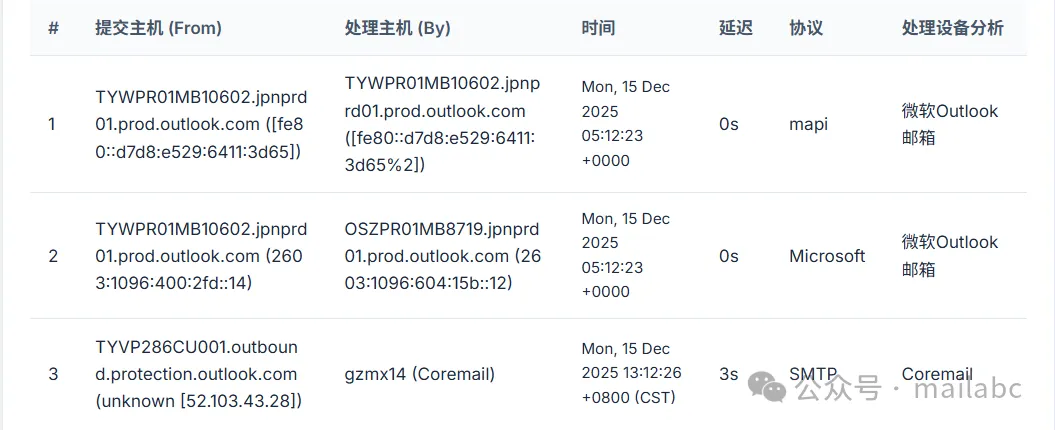
Task: Click the 公众号 mailabc watermark text
Action: point(908,386)
